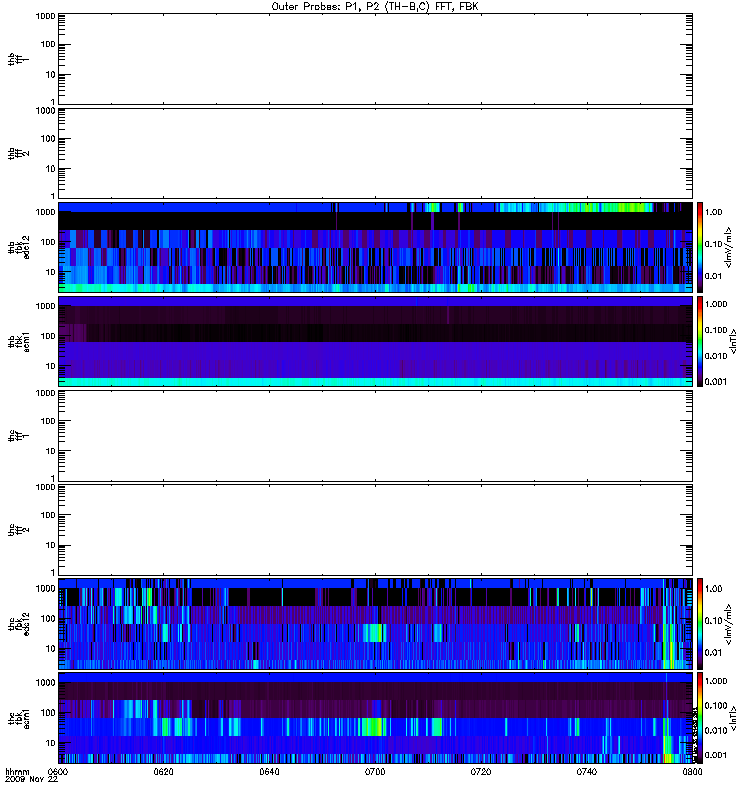Select the 'thc fff 2' panel axis label

click(18, 530)
